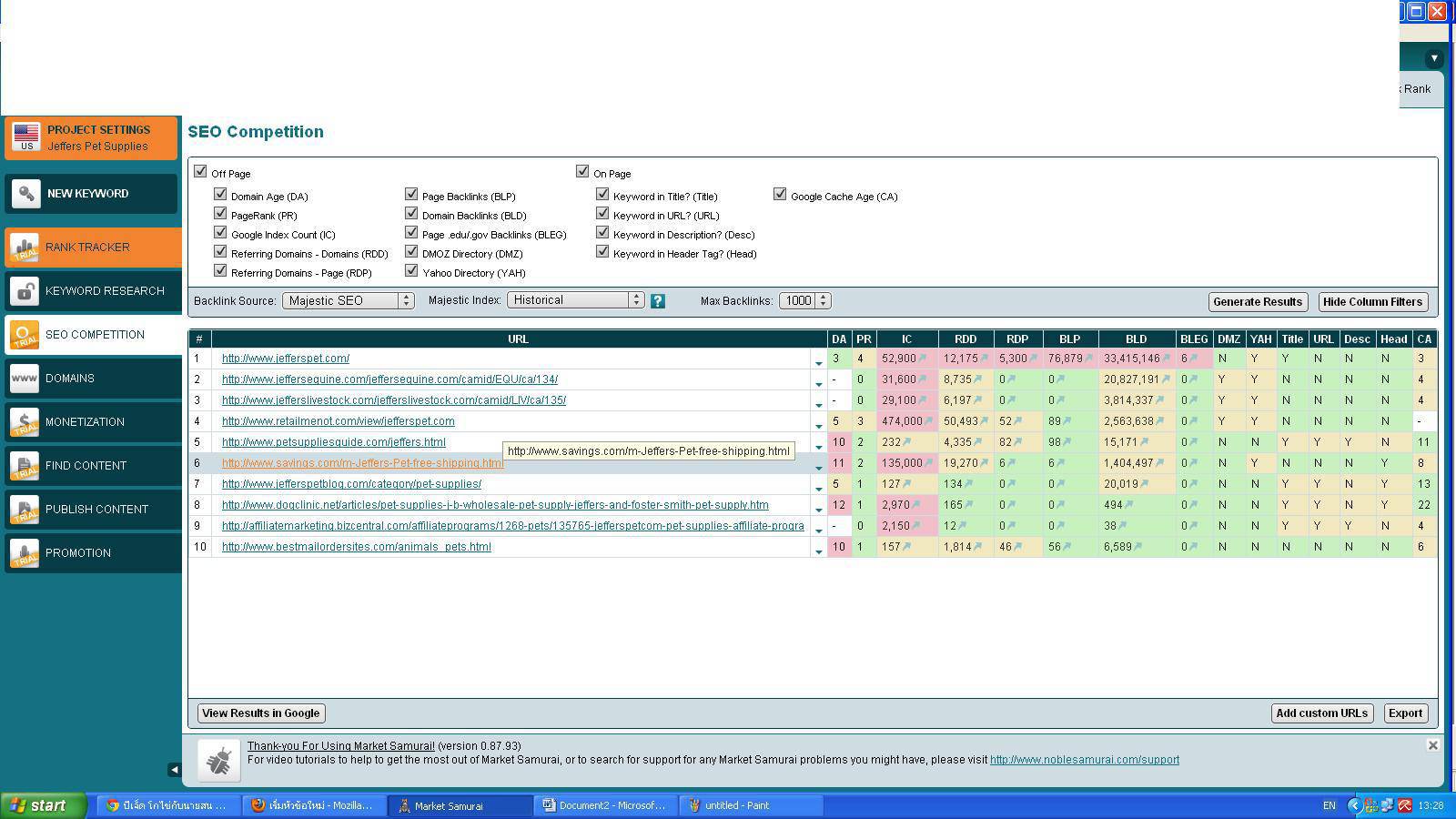1456x819 pixels.
Task: Click Max Backlinks value field
Action: (798, 300)
